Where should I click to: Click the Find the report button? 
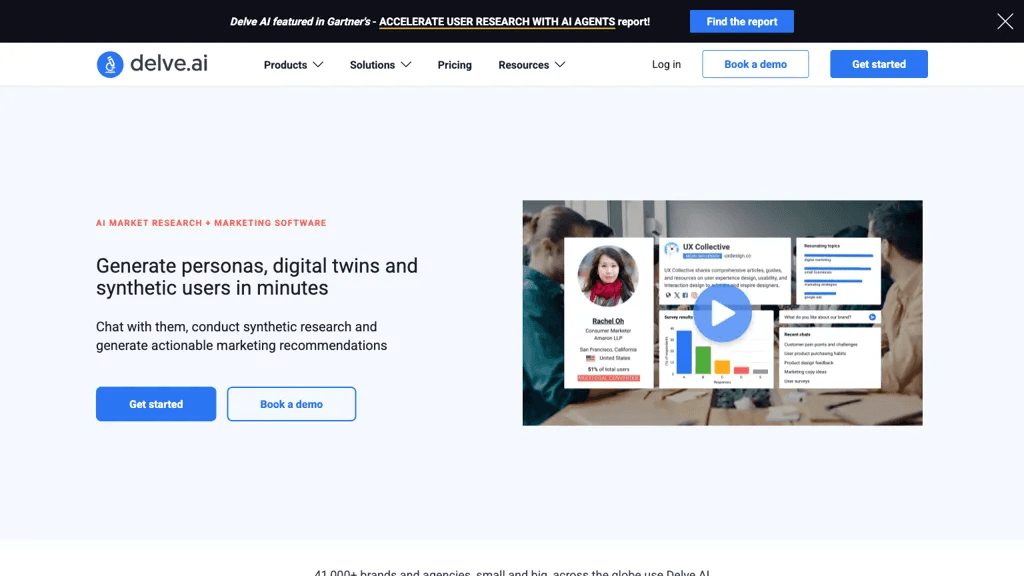tap(742, 22)
